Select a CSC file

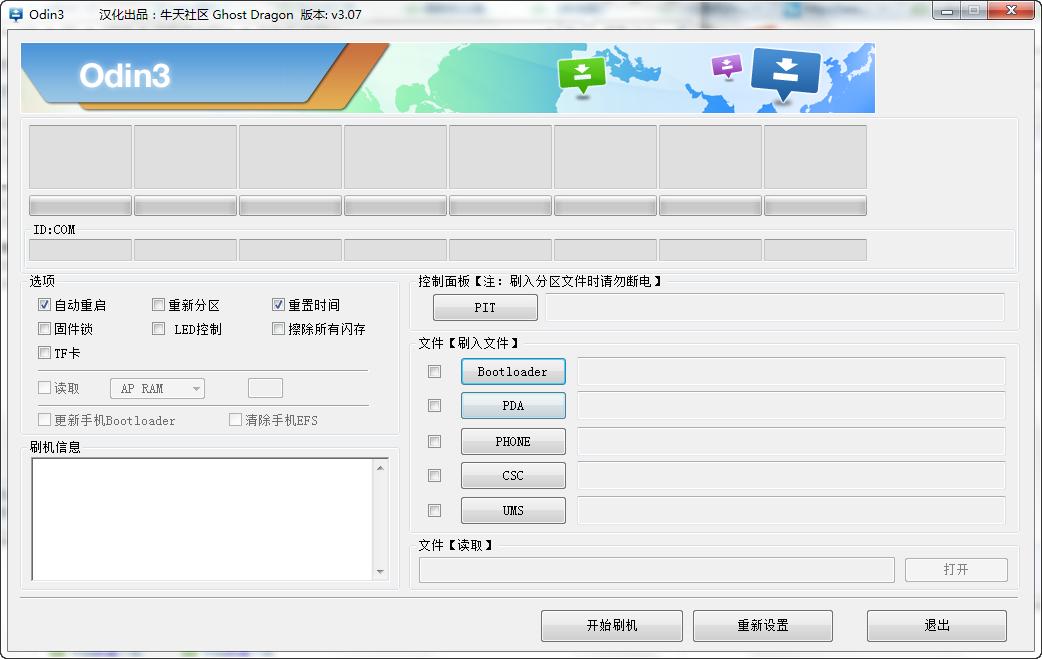(513, 476)
